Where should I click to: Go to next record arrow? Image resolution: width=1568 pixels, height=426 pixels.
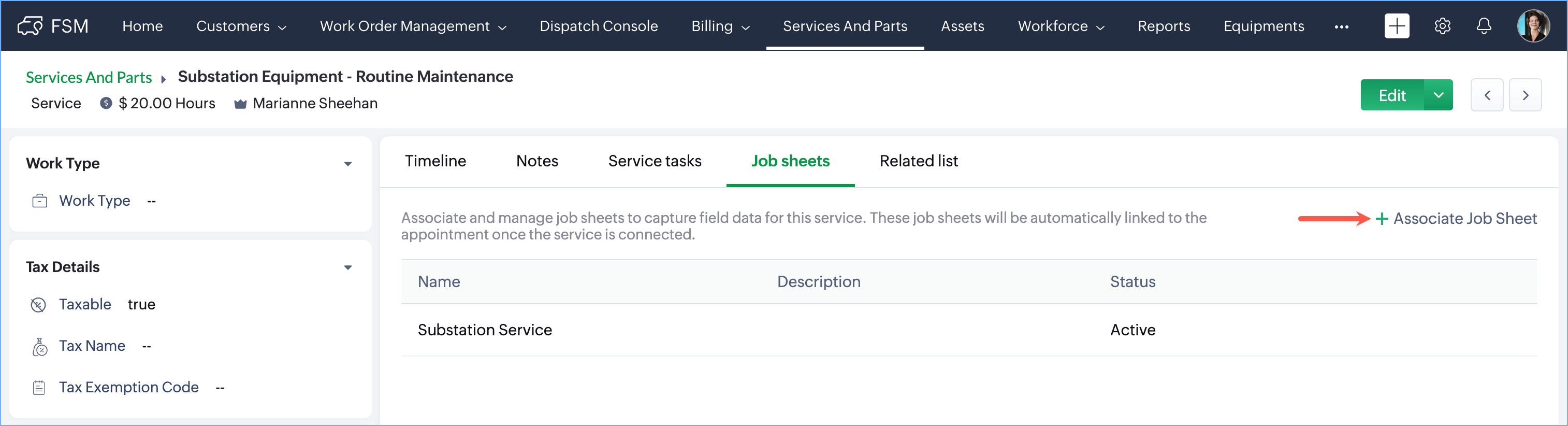click(x=1525, y=95)
